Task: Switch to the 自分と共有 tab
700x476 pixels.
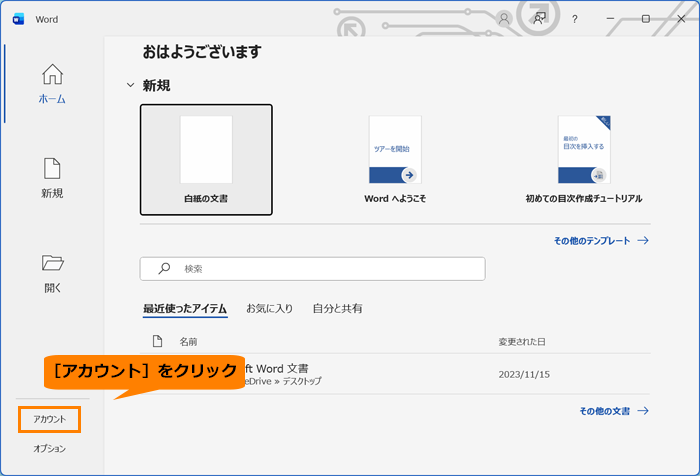Action: [337, 309]
